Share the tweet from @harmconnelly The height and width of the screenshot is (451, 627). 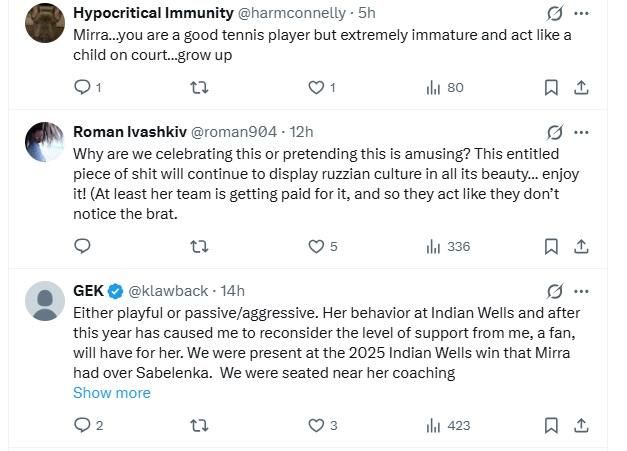pos(581,87)
